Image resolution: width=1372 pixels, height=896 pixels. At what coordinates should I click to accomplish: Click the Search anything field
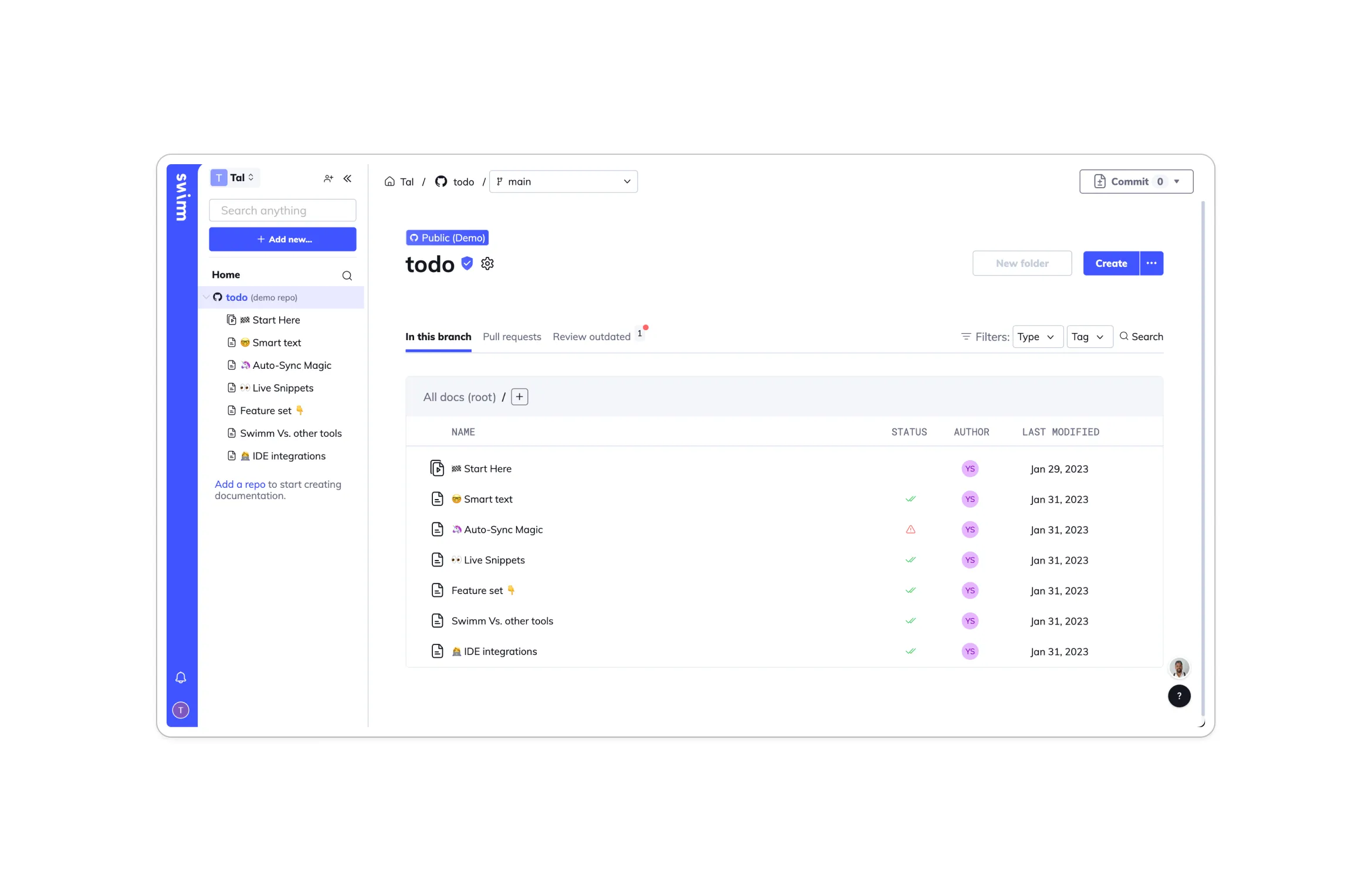[x=282, y=211]
